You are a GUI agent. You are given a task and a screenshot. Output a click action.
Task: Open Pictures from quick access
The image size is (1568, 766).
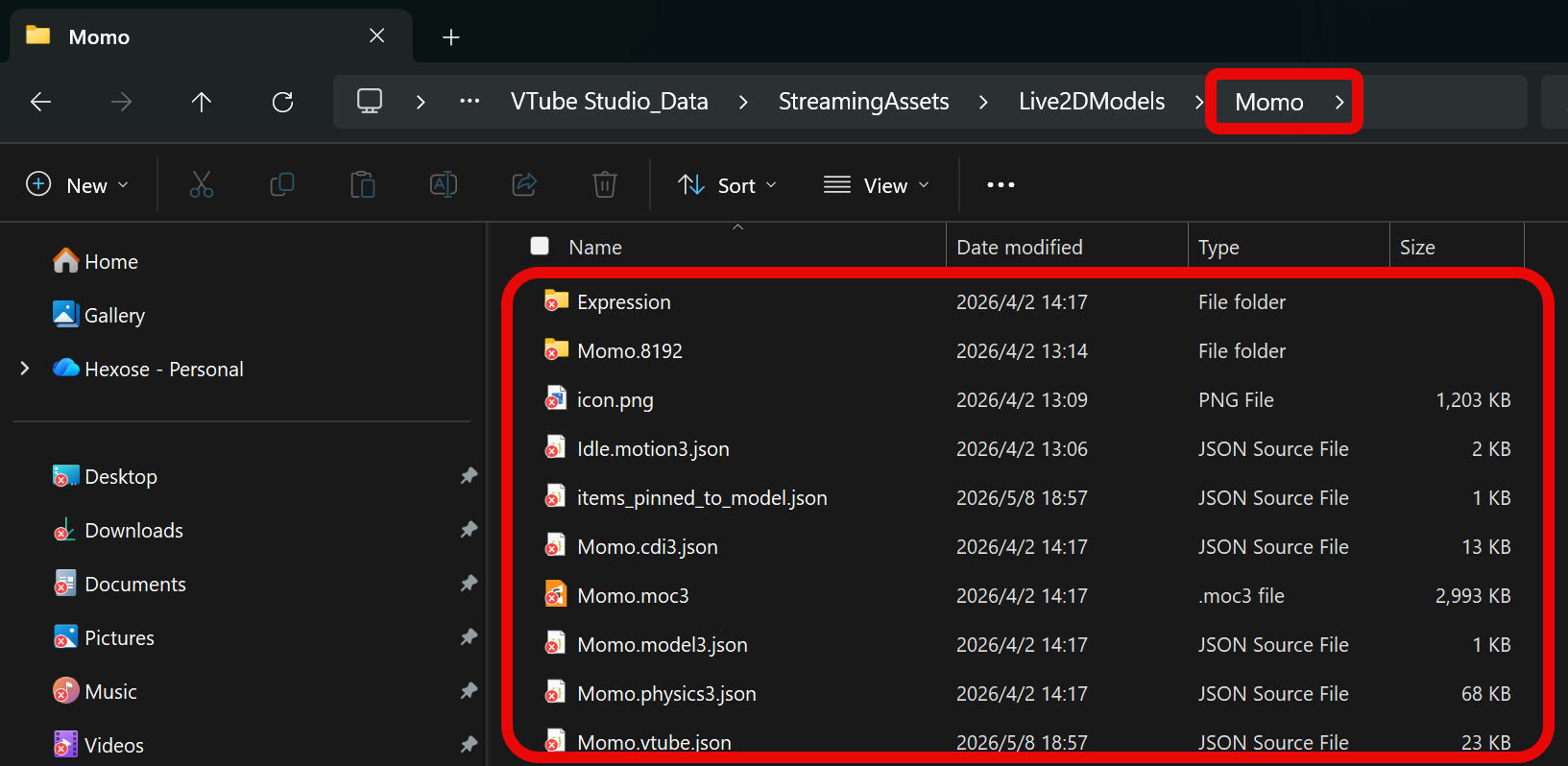pos(104,637)
